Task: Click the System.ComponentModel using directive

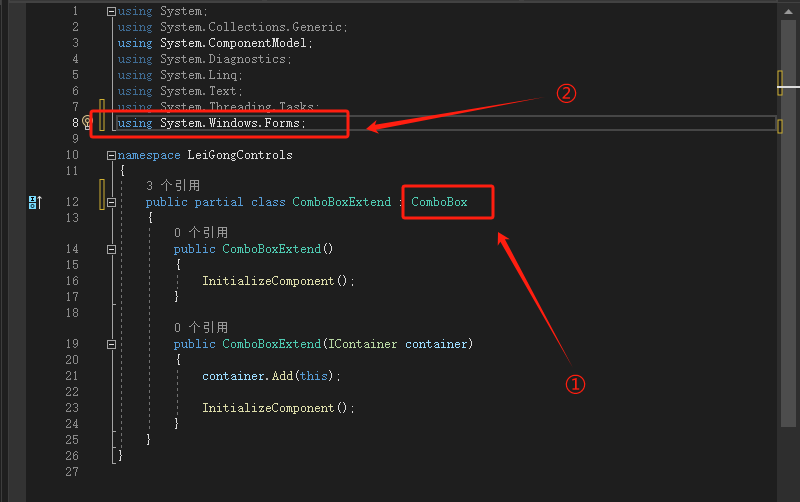Action: point(236,43)
